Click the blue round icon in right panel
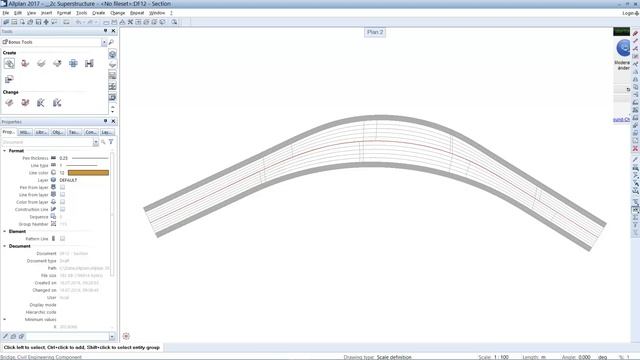Viewport: 640px width, 360px height. click(623, 48)
